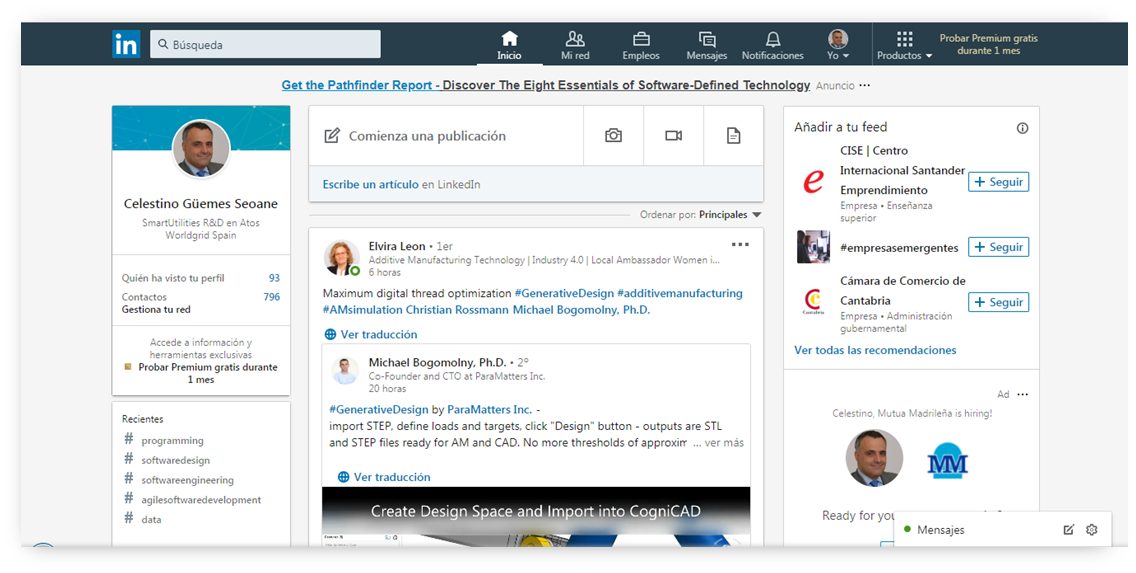Image resolution: width=1136 pixels, height=573 pixels.
Task: Compose new message with pencil icon
Action: (x=1069, y=530)
